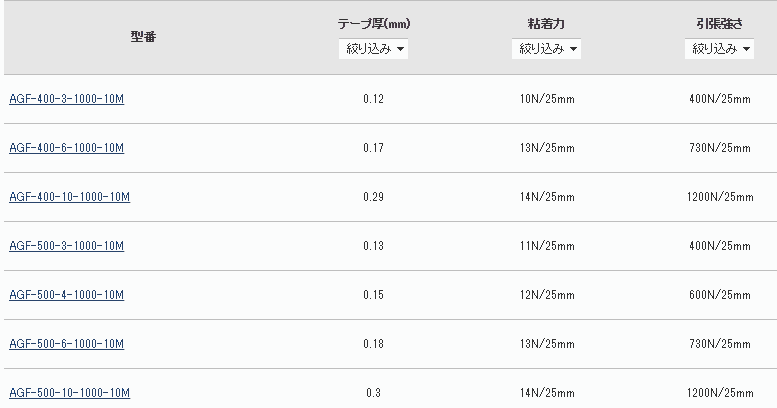Click the 粘着力 column header label
The width and height of the screenshot is (777, 408).
point(546,22)
